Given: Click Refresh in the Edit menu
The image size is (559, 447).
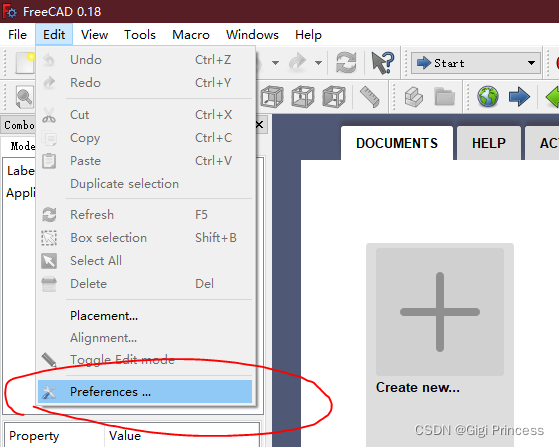Looking at the screenshot, I should 145,215.
